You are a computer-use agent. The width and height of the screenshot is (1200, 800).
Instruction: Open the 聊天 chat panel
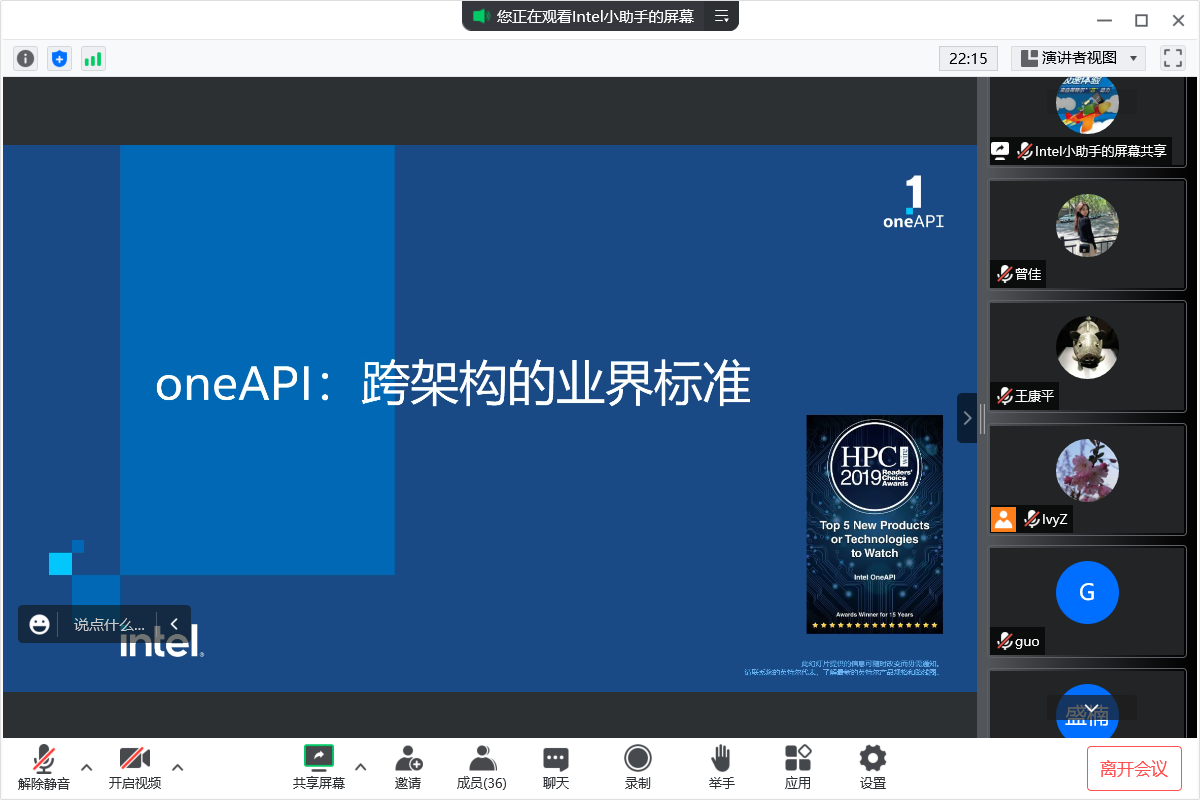pos(555,766)
